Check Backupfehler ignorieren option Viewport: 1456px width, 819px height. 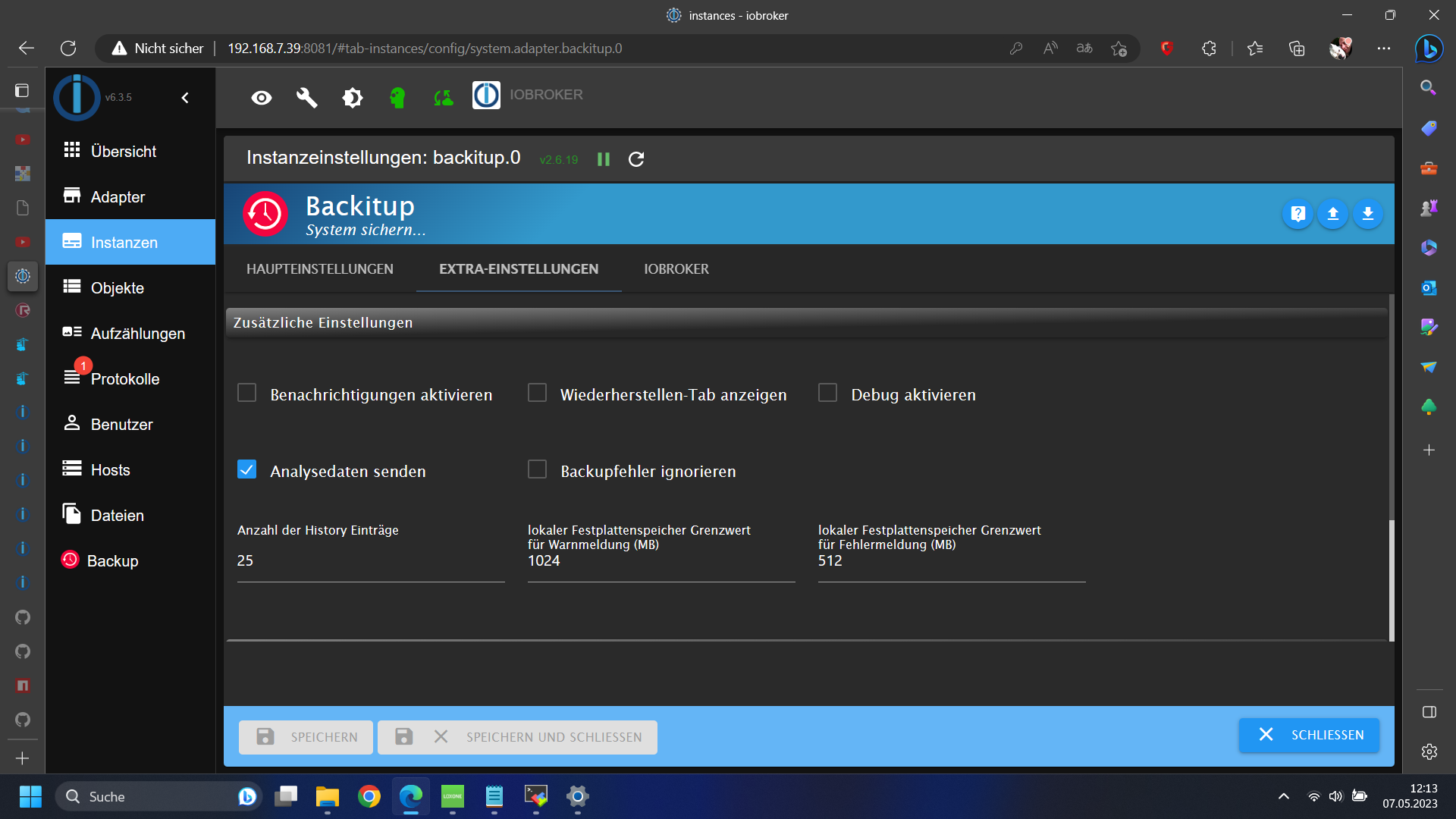pyautogui.click(x=537, y=469)
